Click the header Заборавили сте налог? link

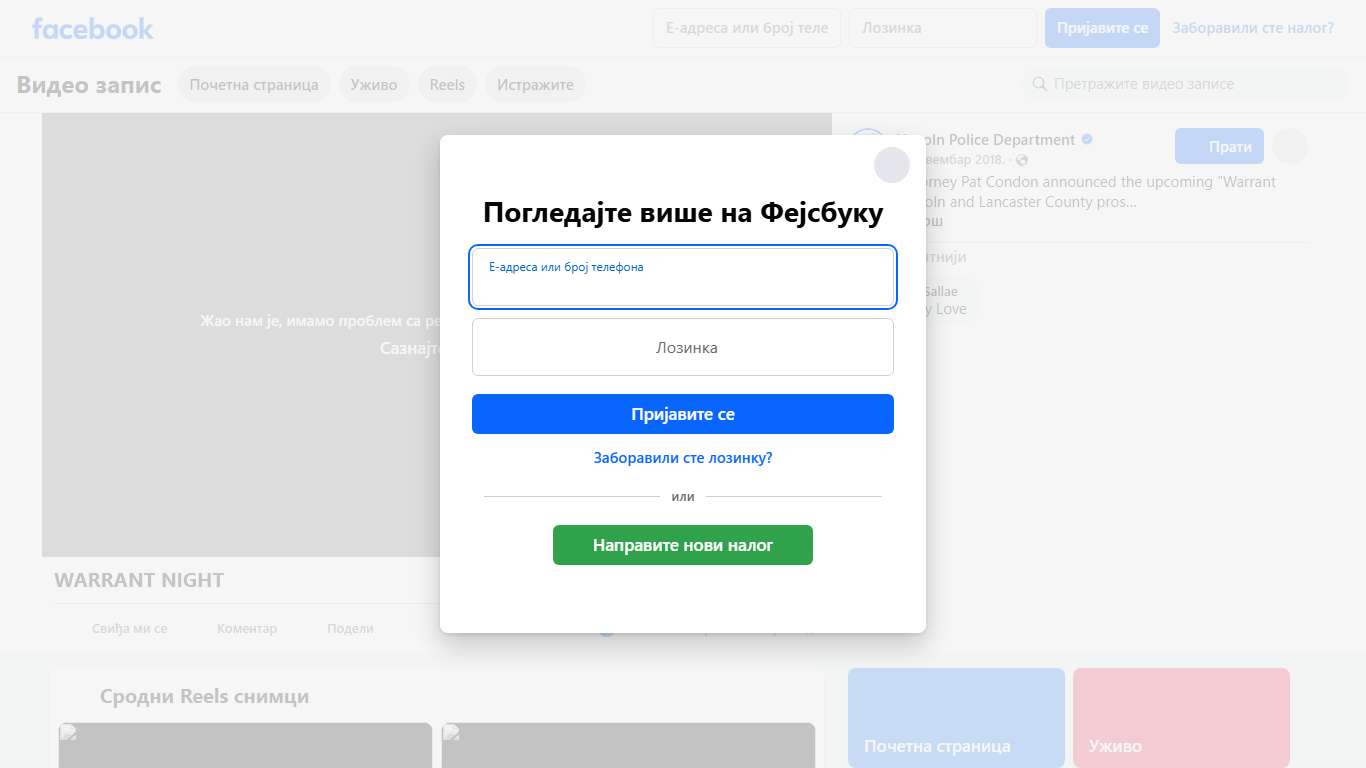1252,28
